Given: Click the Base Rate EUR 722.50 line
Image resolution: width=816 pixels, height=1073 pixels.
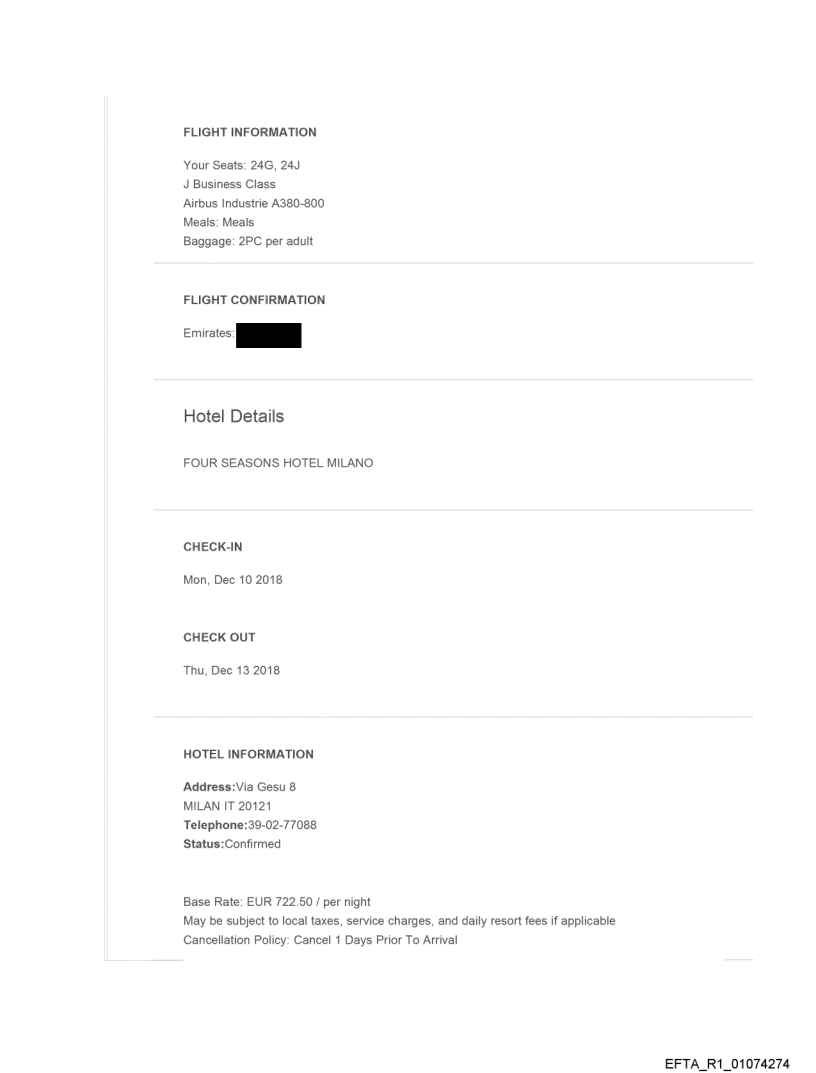Looking at the screenshot, I should (x=276, y=902).
